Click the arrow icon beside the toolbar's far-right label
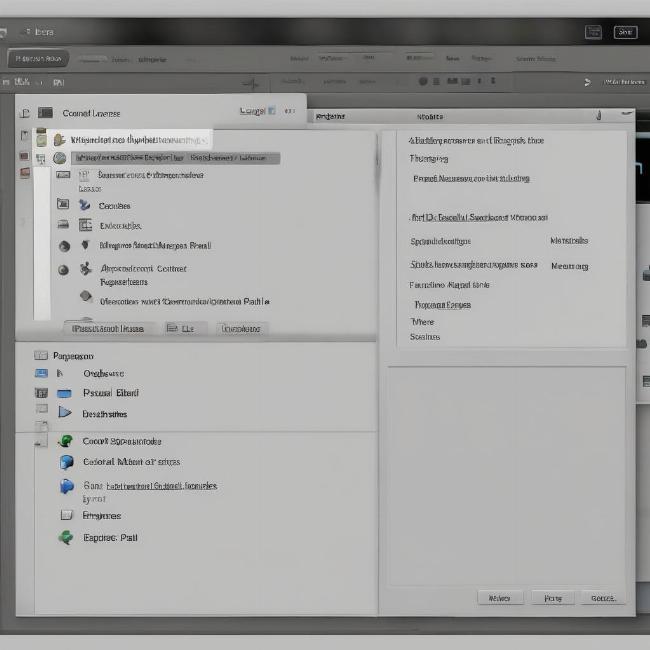The height and width of the screenshot is (650, 650). click(x=587, y=82)
